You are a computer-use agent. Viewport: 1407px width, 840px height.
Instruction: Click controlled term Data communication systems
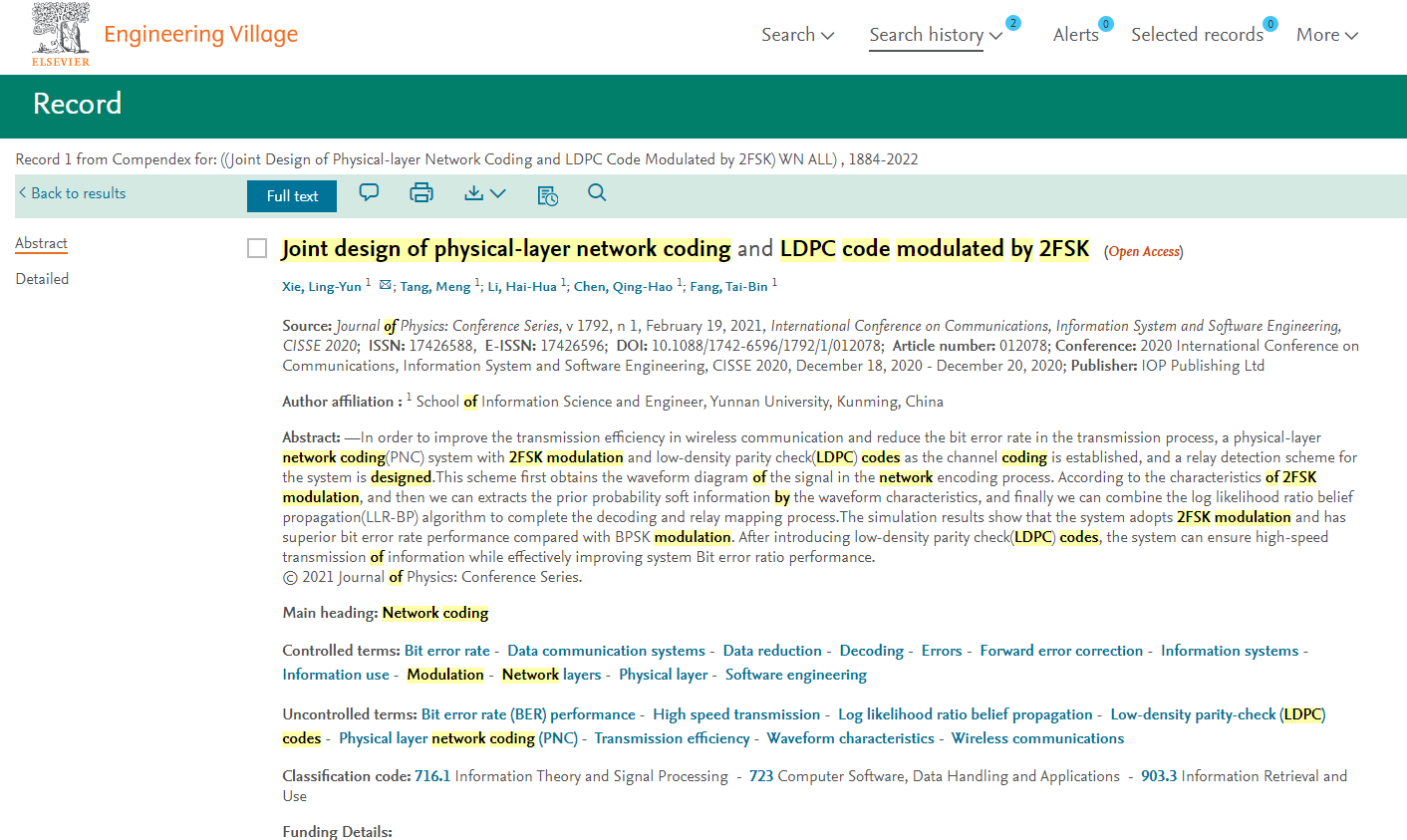(x=606, y=651)
